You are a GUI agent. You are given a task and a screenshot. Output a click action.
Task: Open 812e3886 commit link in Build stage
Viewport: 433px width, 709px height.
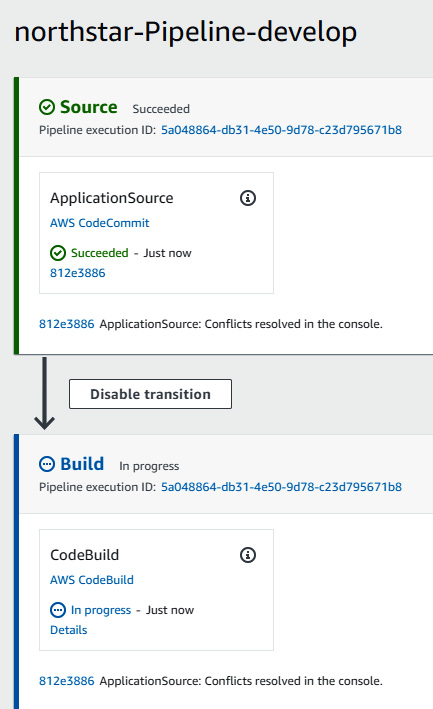[66, 681]
